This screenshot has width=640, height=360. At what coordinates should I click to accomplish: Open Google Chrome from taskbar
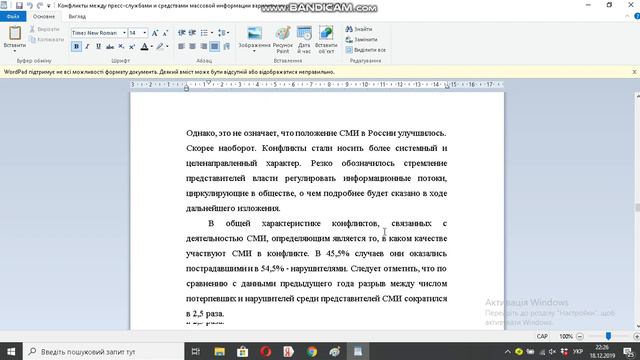pyautogui.click(x=312, y=351)
